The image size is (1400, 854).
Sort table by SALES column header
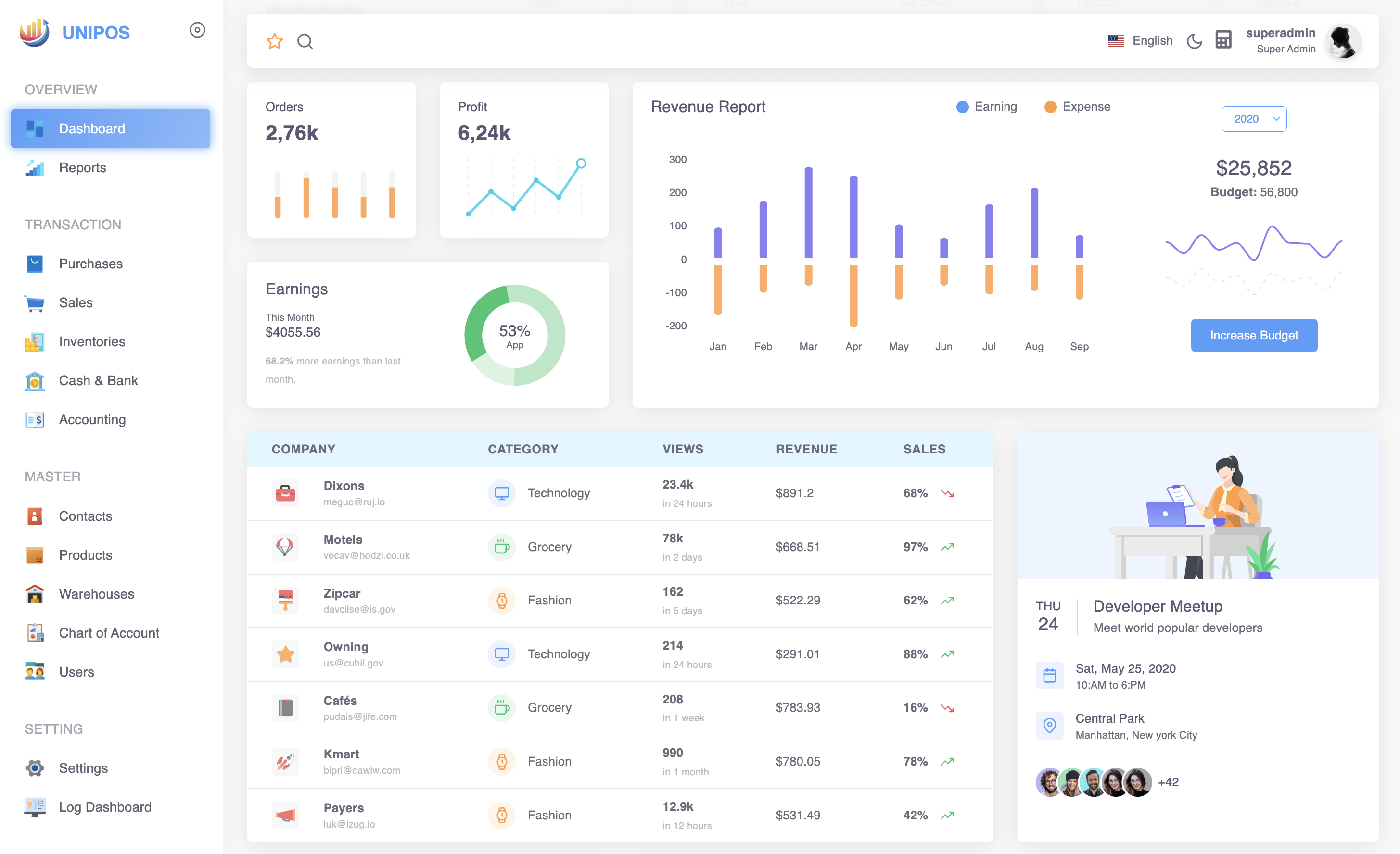tap(924, 449)
